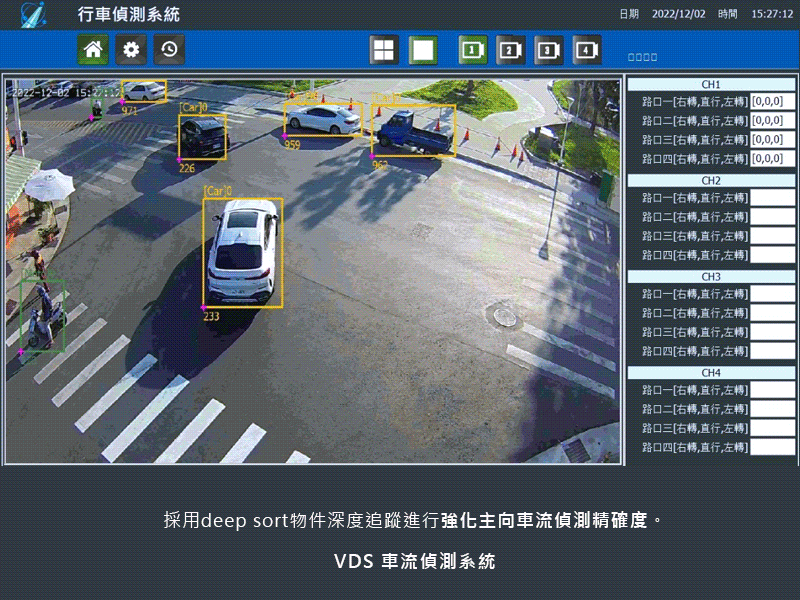The image size is (800, 600).
Task: Click CH1 路口四 count field
Action: pos(772,159)
